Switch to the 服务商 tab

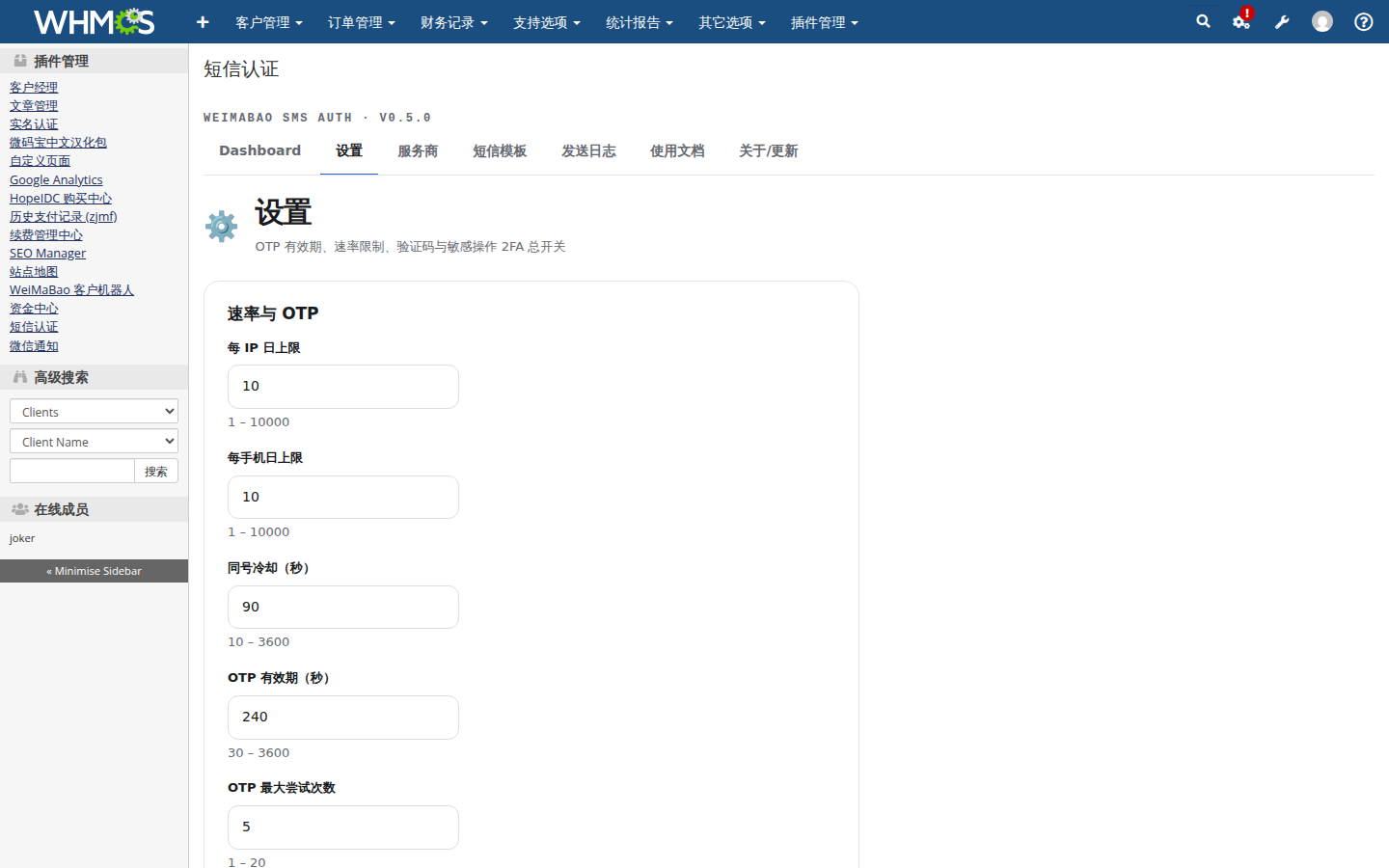click(x=418, y=151)
